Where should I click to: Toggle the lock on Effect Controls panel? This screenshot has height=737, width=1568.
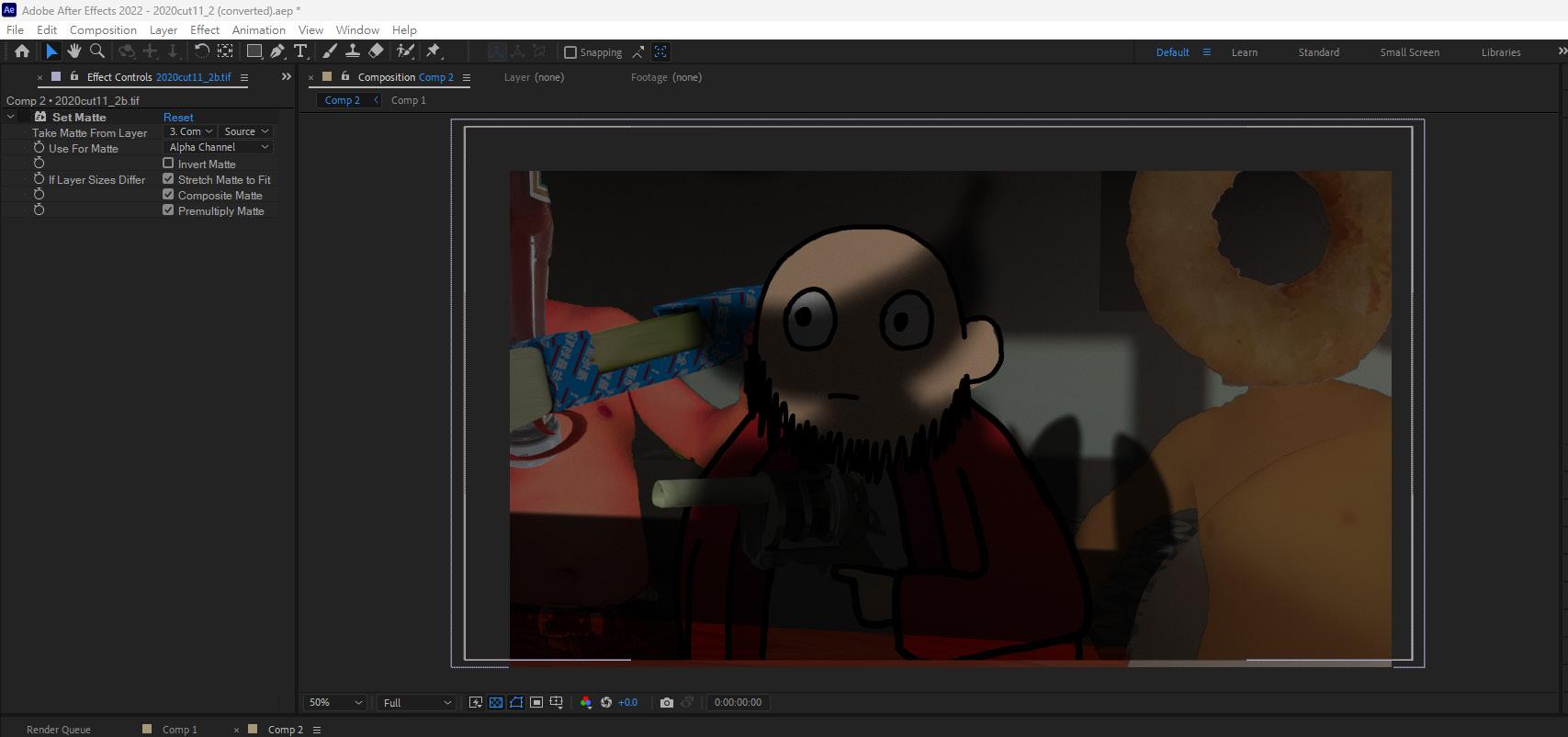(x=73, y=76)
